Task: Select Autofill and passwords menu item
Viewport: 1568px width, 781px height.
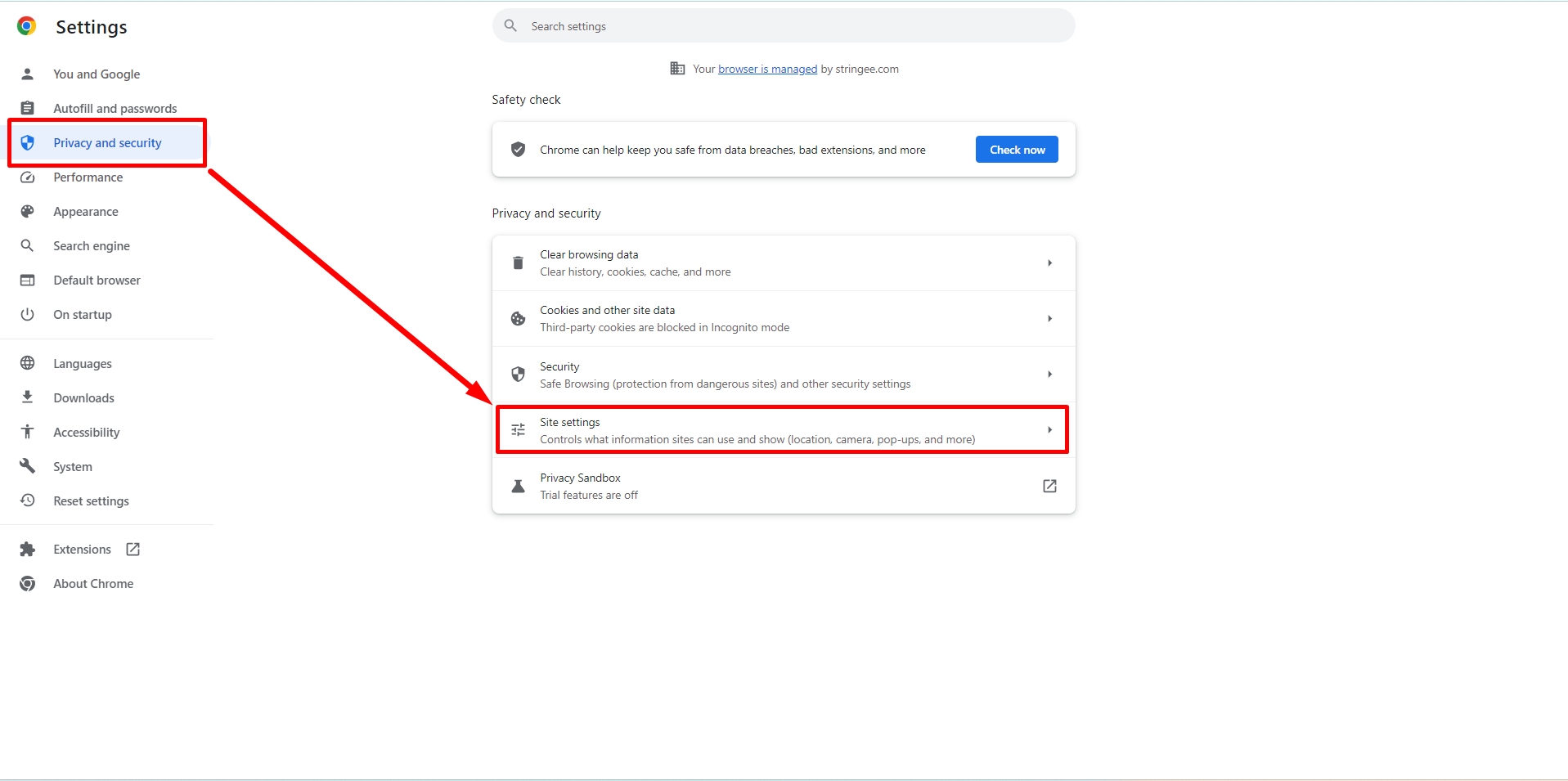Action: pyautogui.click(x=115, y=109)
